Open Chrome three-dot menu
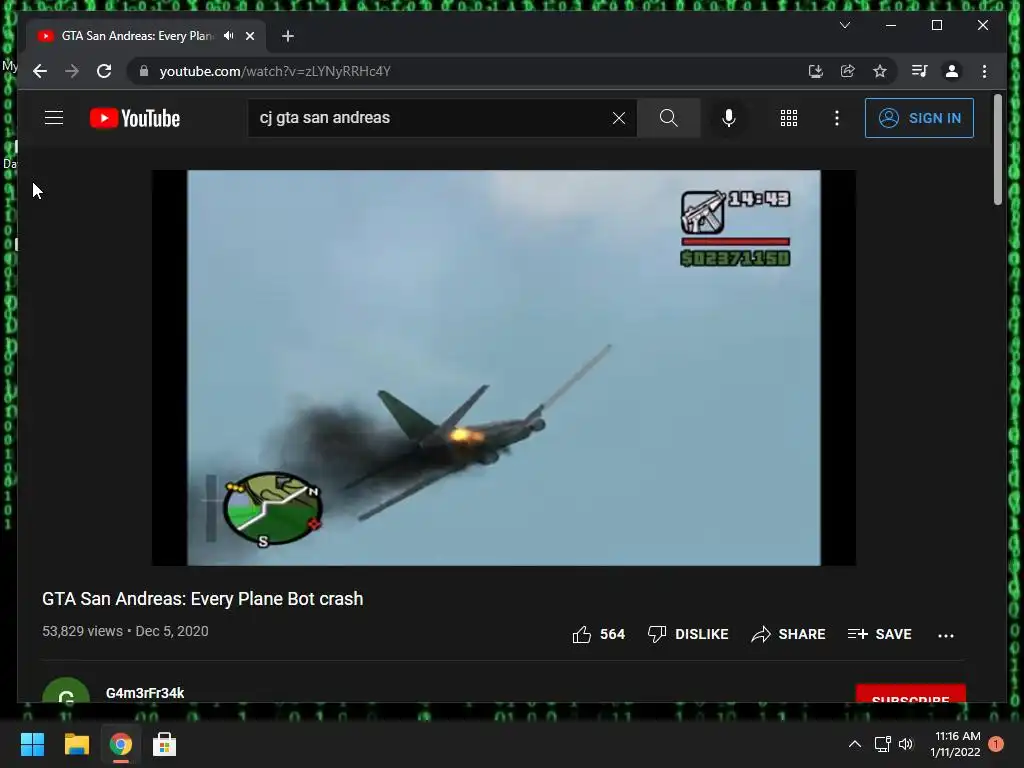The width and height of the screenshot is (1024, 768). (984, 71)
